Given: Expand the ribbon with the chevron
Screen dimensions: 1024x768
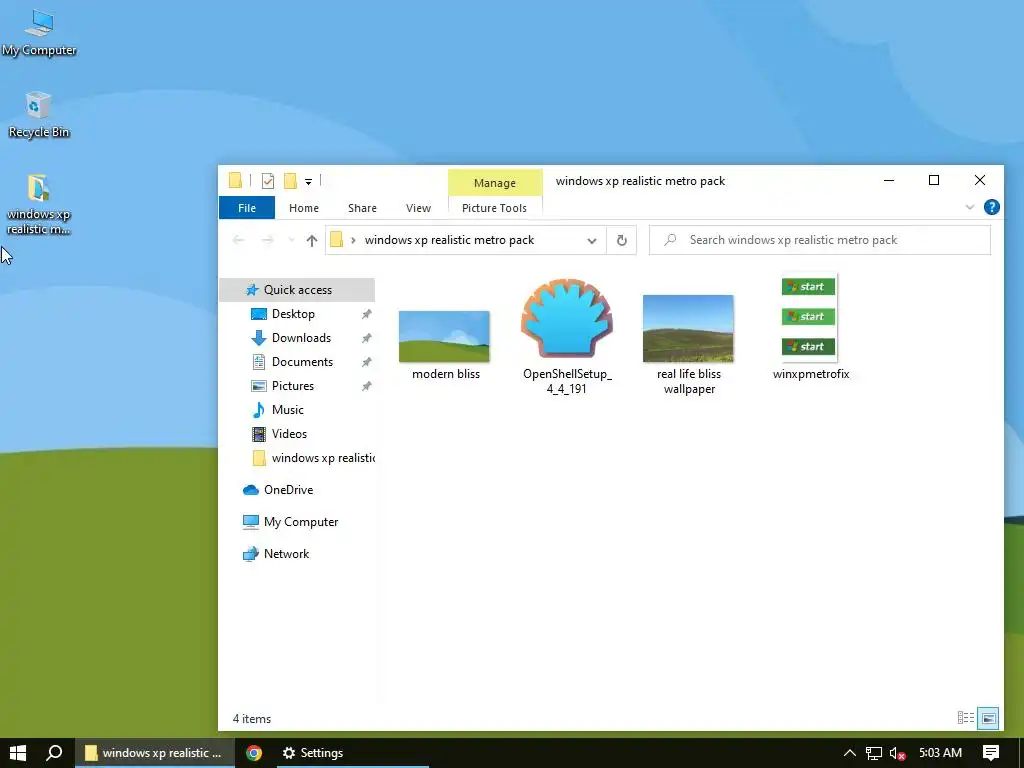Looking at the screenshot, I should [970, 208].
